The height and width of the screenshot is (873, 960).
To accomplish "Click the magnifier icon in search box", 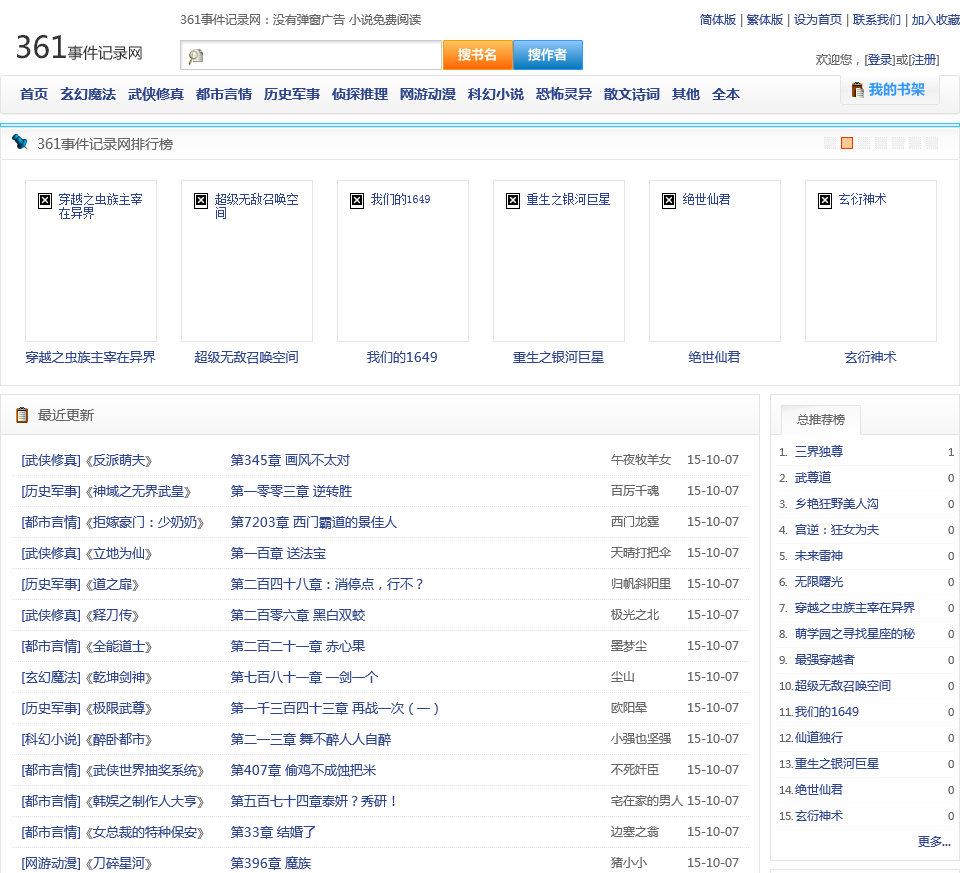I will coord(195,56).
